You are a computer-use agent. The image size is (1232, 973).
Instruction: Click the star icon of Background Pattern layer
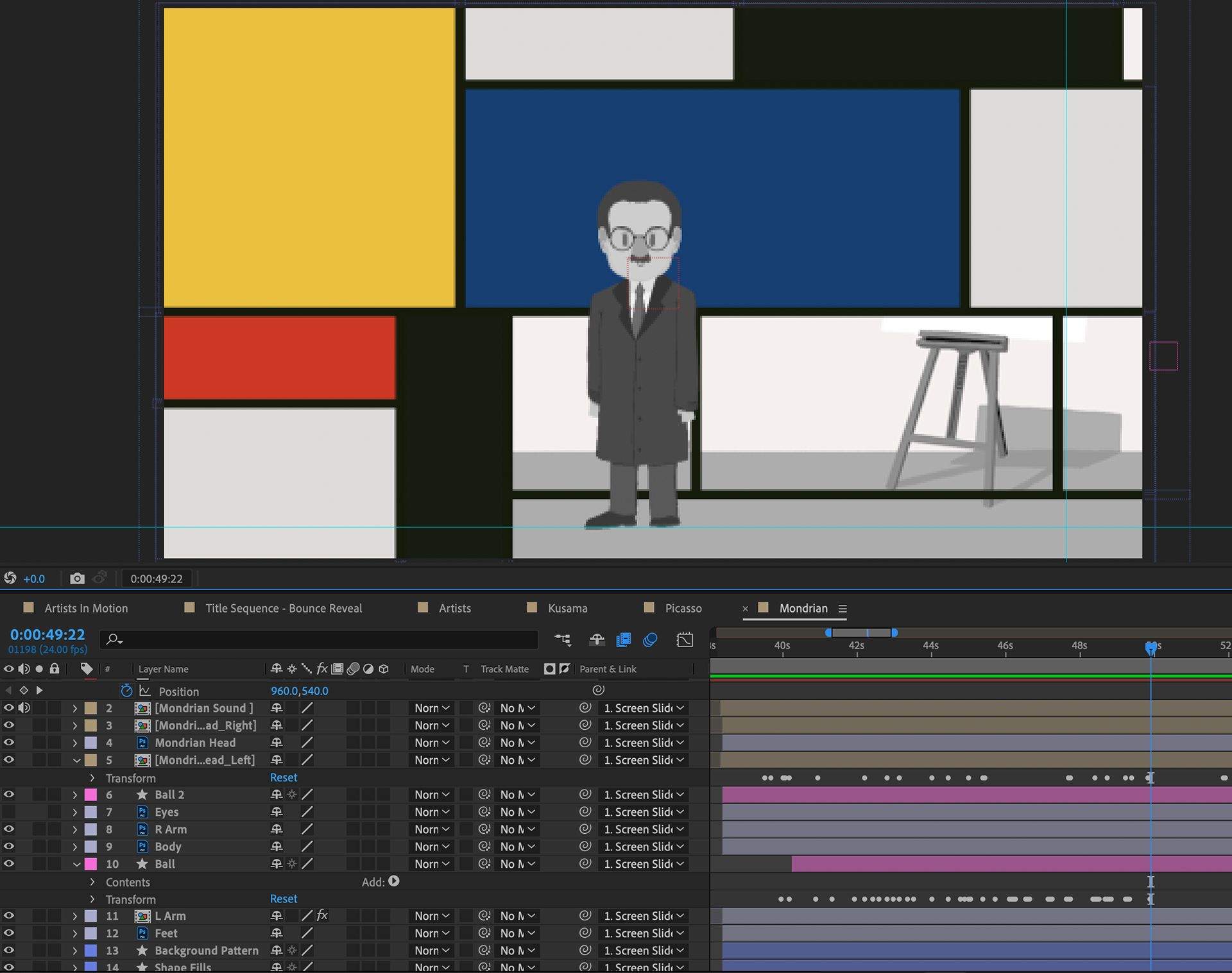142,951
